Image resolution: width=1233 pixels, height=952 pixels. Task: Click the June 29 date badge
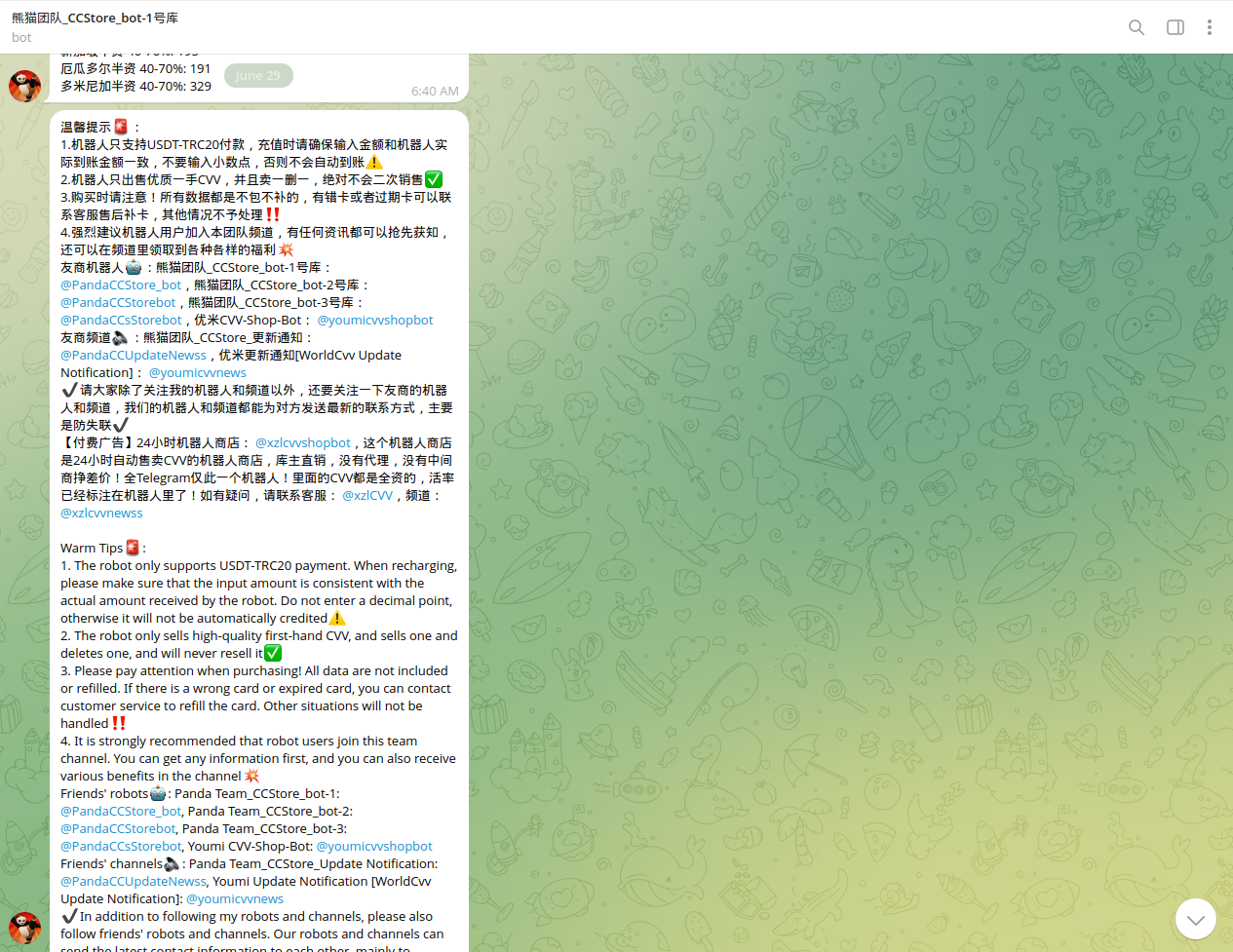tap(258, 75)
